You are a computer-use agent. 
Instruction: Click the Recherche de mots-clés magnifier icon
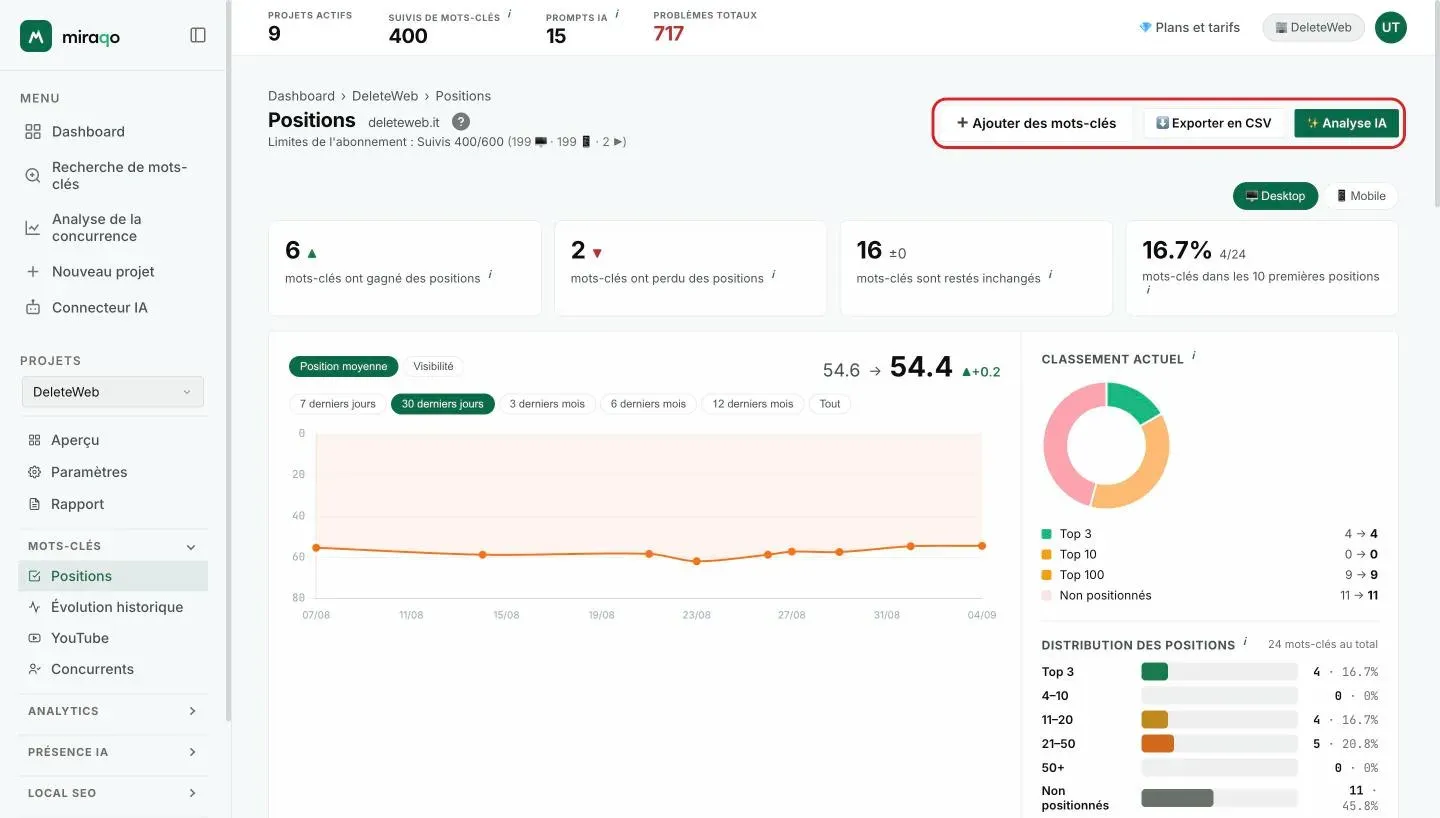(x=33, y=176)
